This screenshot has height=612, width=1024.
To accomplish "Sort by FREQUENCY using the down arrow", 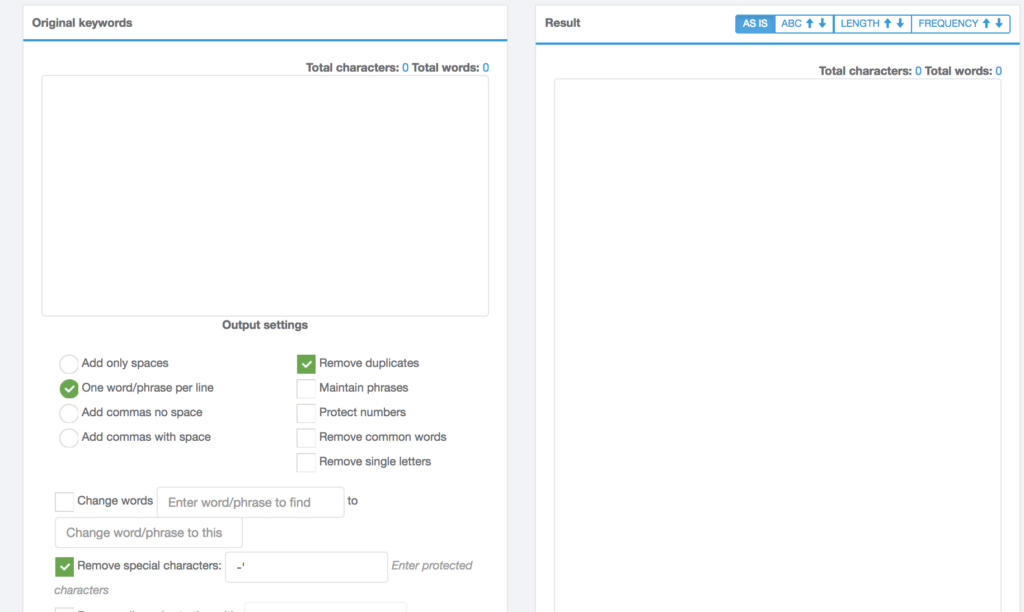I will pos(999,24).
